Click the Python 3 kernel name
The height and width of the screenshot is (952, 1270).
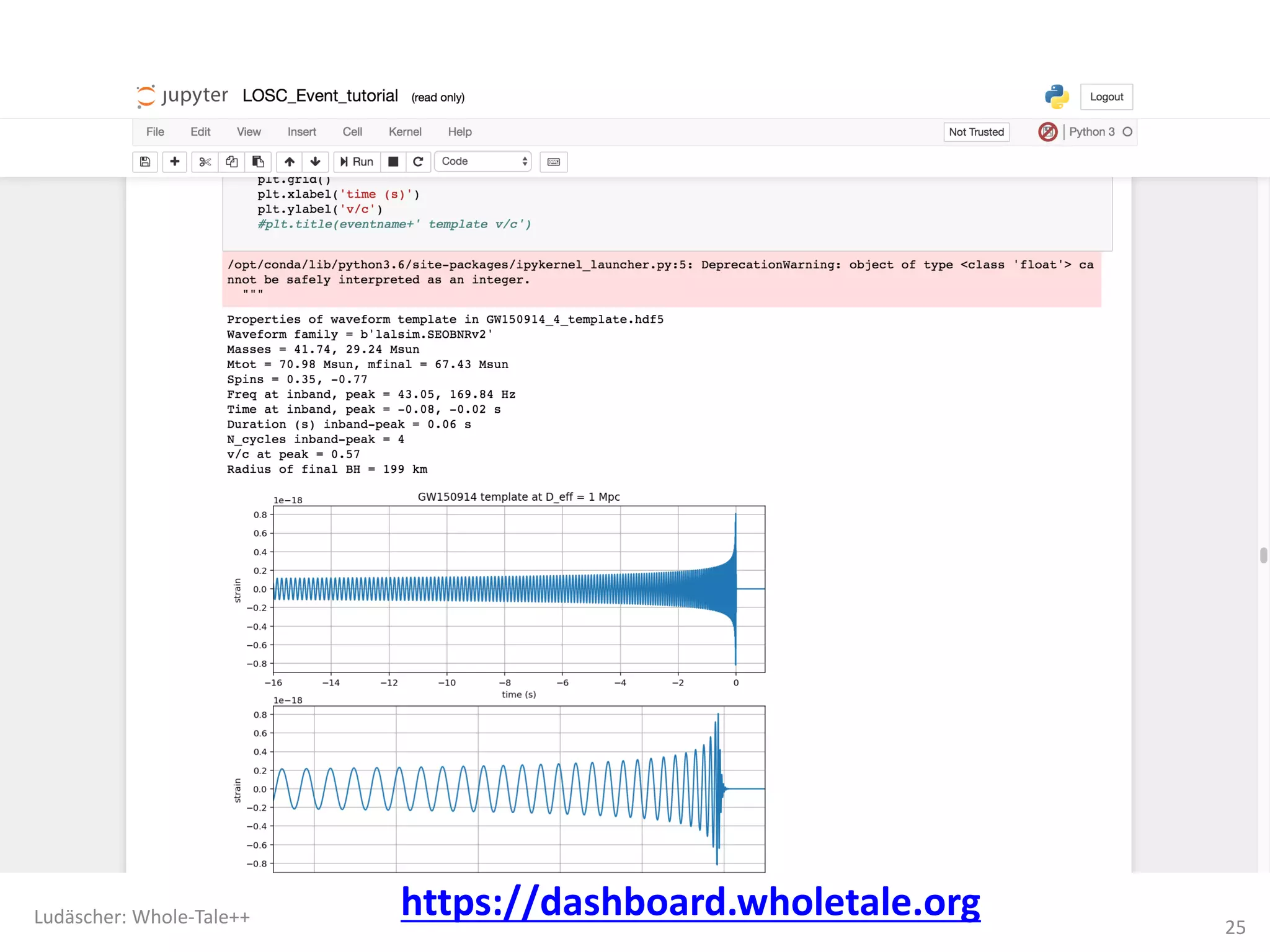pyautogui.click(x=1091, y=132)
